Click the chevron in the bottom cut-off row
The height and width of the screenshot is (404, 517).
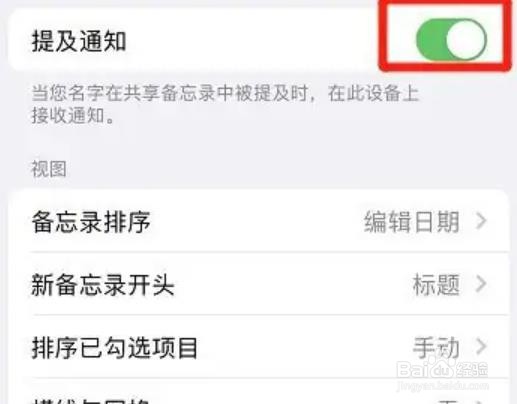tap(481, 401)
